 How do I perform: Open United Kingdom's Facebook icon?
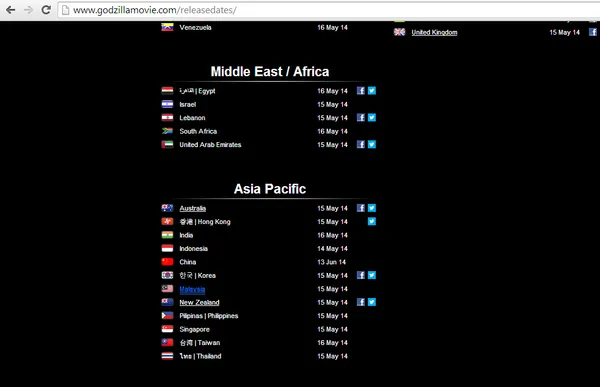point(593,32)
